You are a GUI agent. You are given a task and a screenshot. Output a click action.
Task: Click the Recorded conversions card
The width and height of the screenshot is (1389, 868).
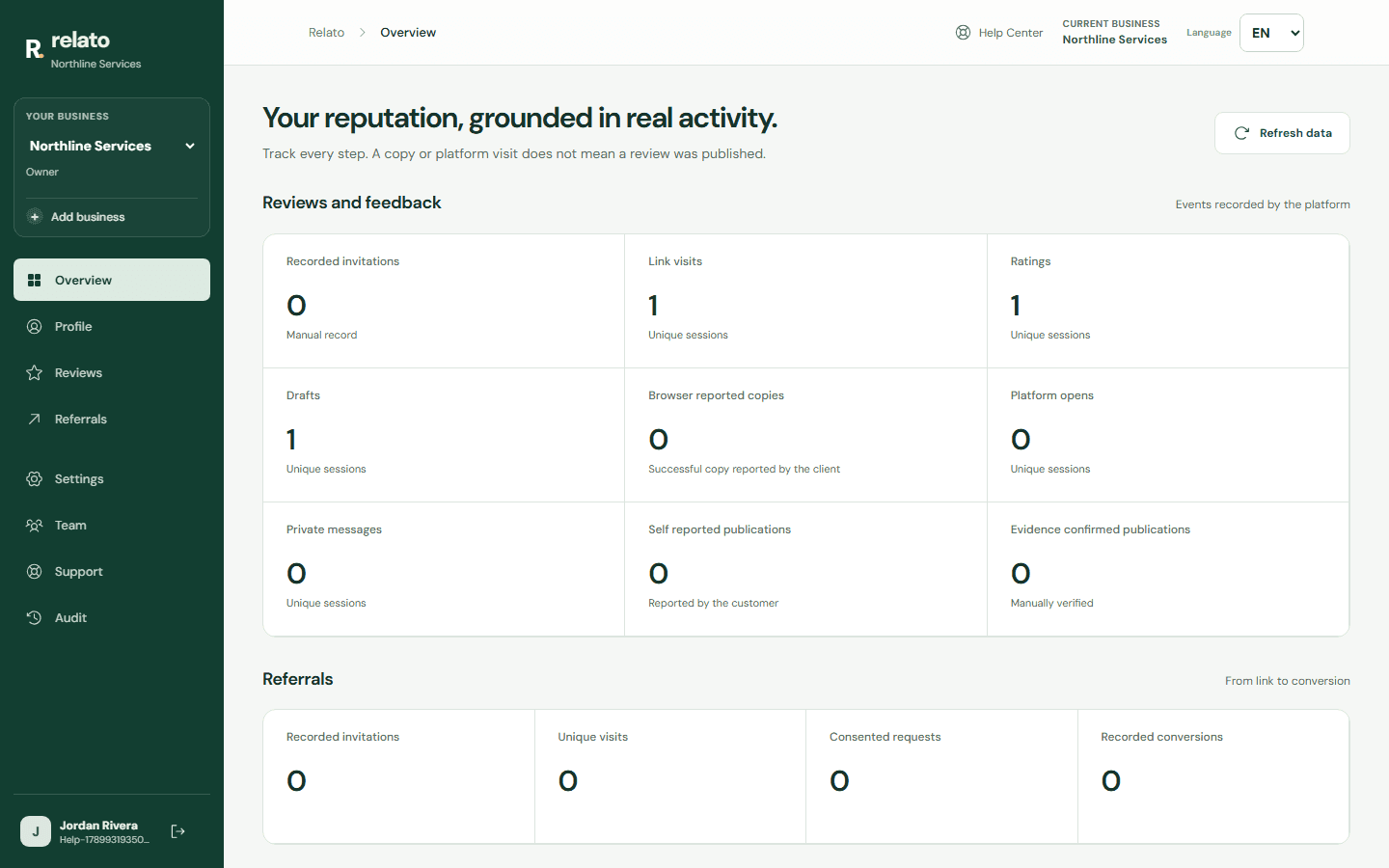pyautogui.click(x=1213, y=776)
